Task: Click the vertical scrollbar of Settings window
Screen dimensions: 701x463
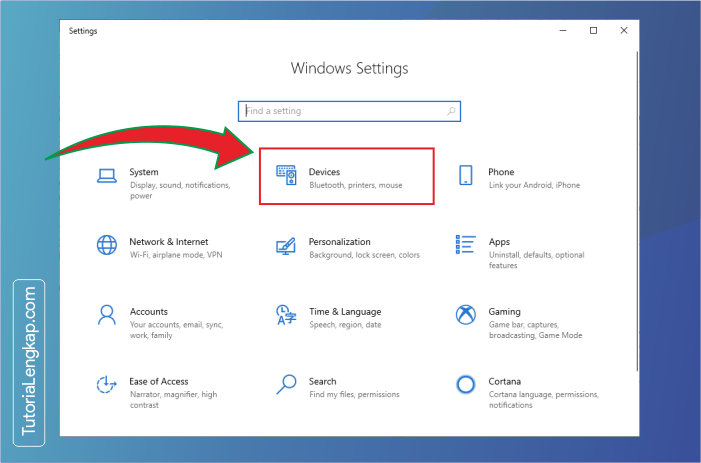Action: 637,211
